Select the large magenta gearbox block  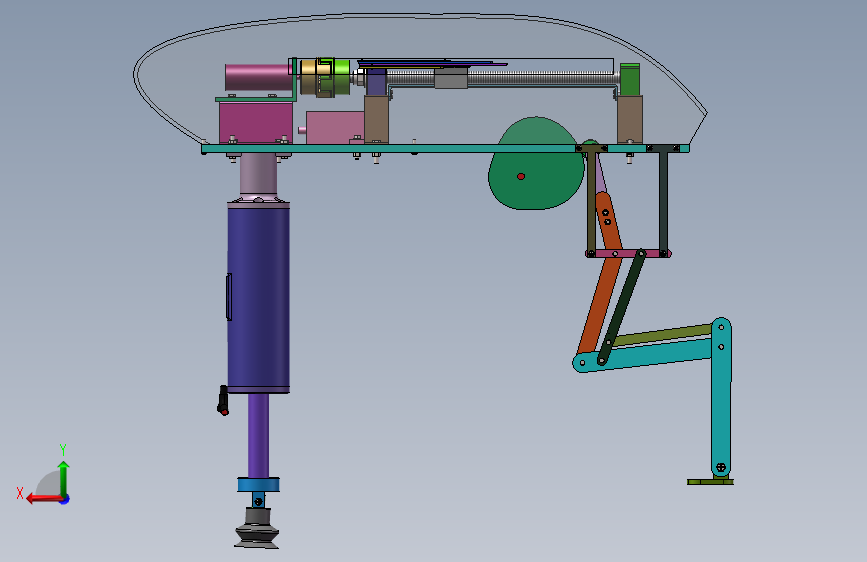coord(255,122)
